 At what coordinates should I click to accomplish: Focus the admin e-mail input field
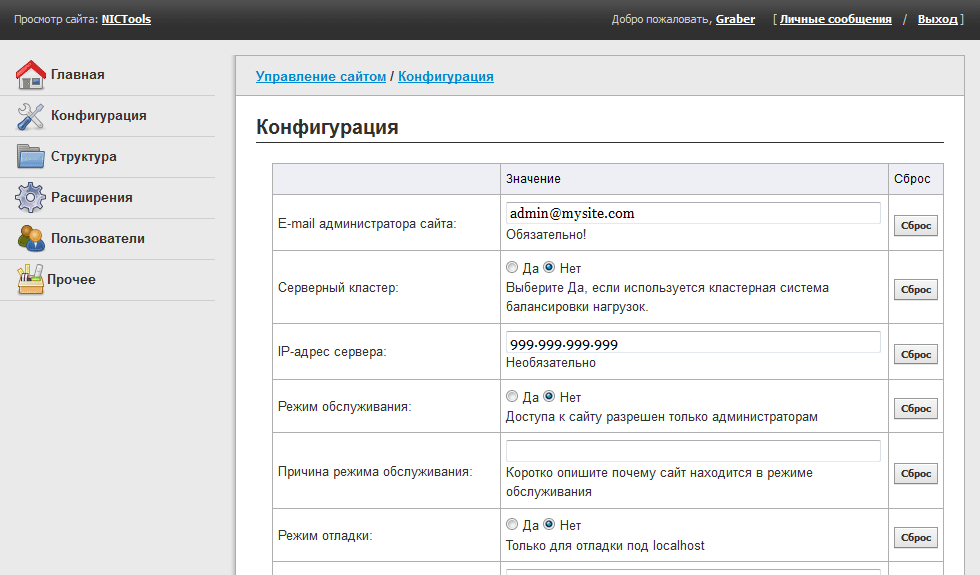[693, 213]
